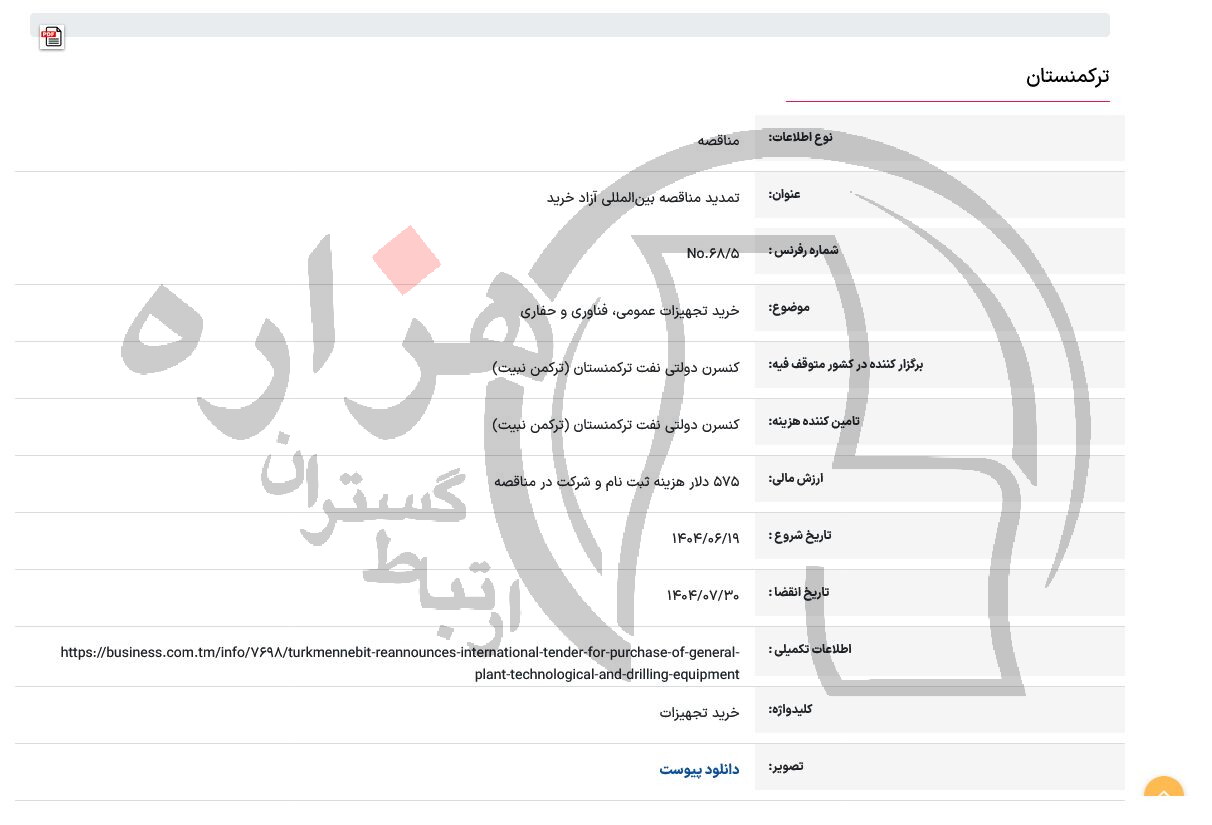Click the start date value ۱۴۰۴/۰۶/۱۹
The image size is (1212, 825).
click(x=705, y=538)
